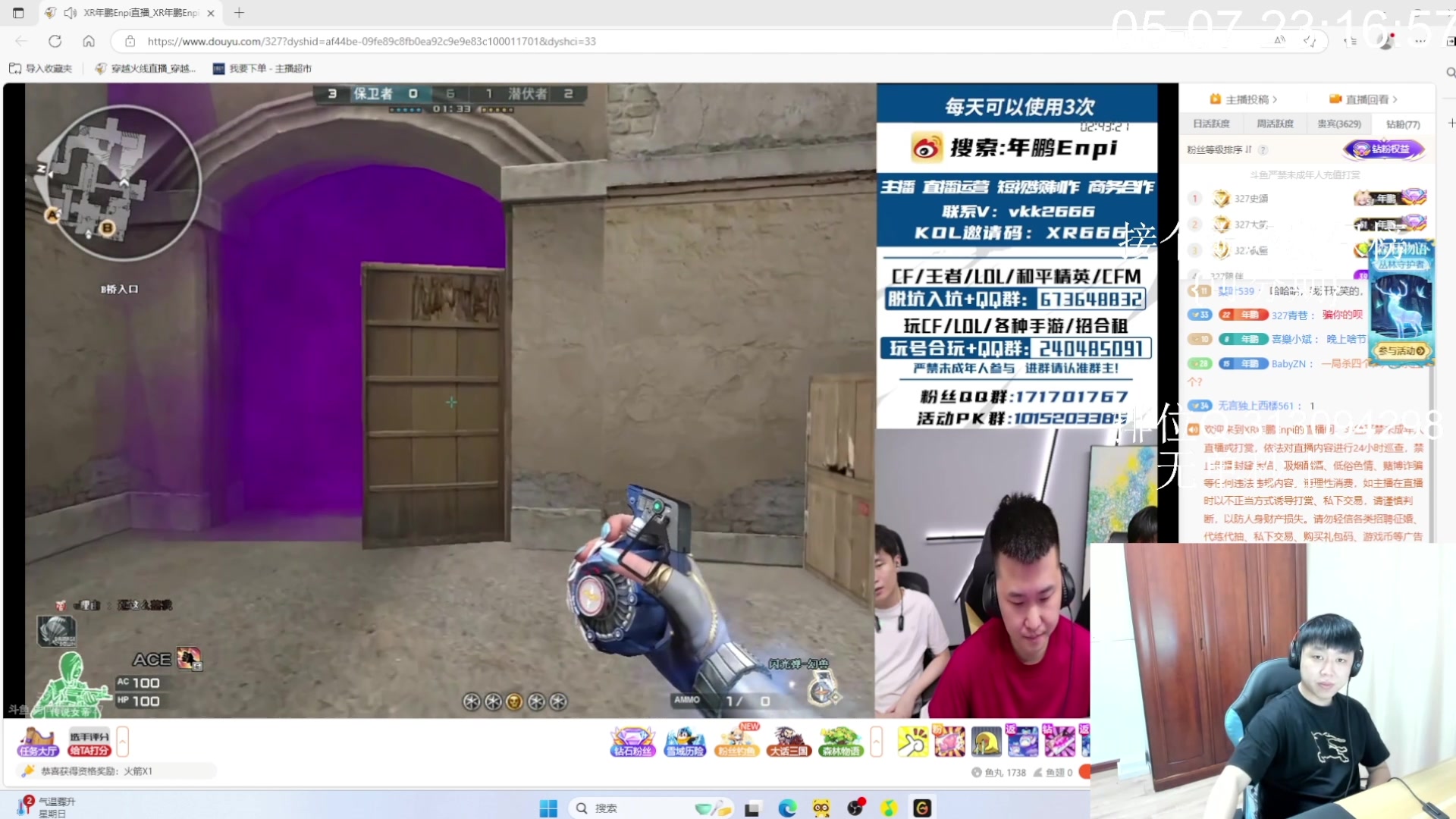Viewport: 1456px width, 819px height.
Task: Switch to 日活跃度 tab
Action: point(1211,124)
